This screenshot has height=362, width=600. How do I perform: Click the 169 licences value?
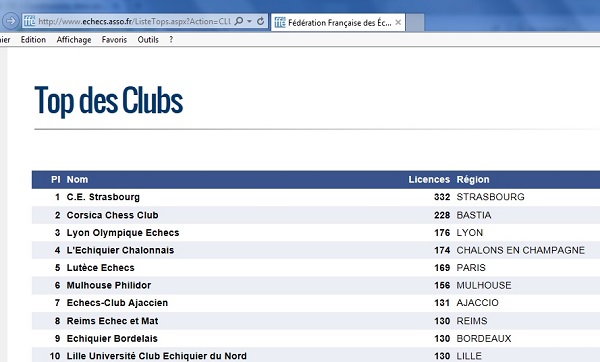[x=442, y=268]
